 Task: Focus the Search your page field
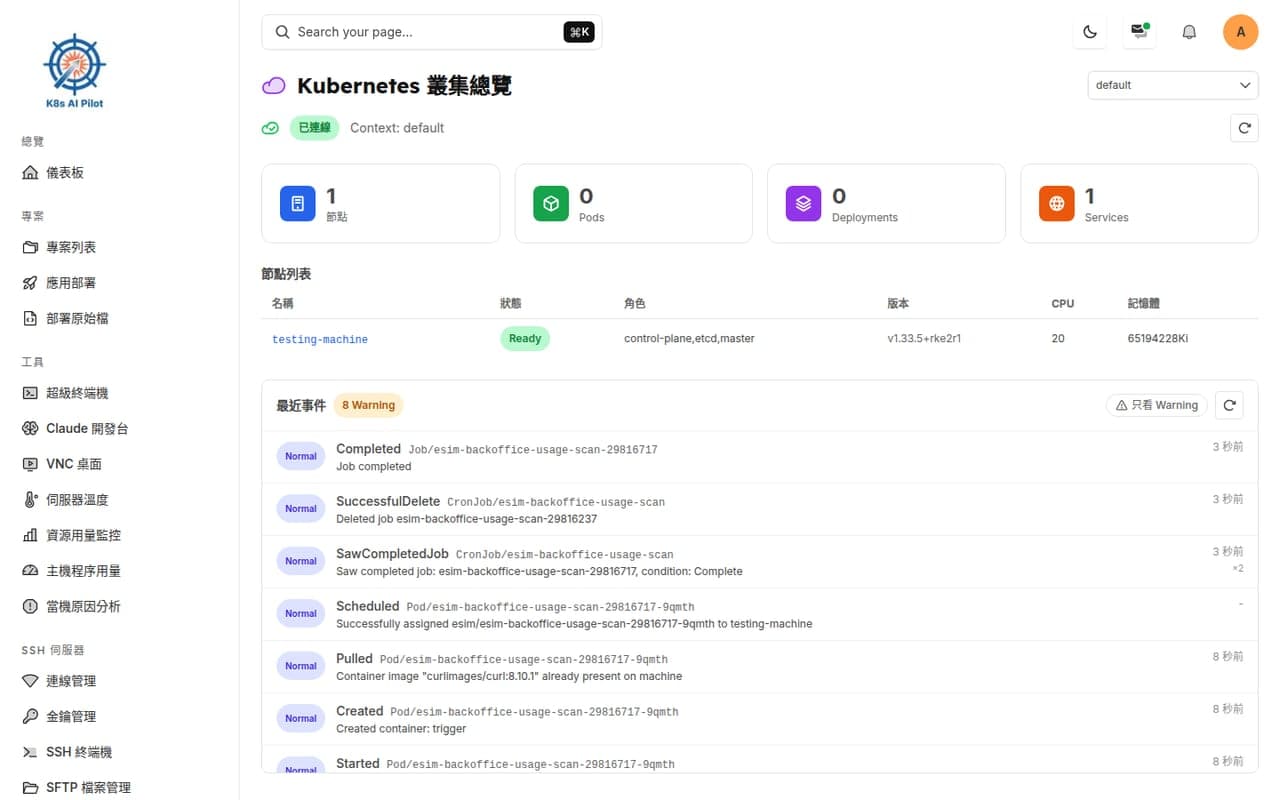[x=432, y=32]
